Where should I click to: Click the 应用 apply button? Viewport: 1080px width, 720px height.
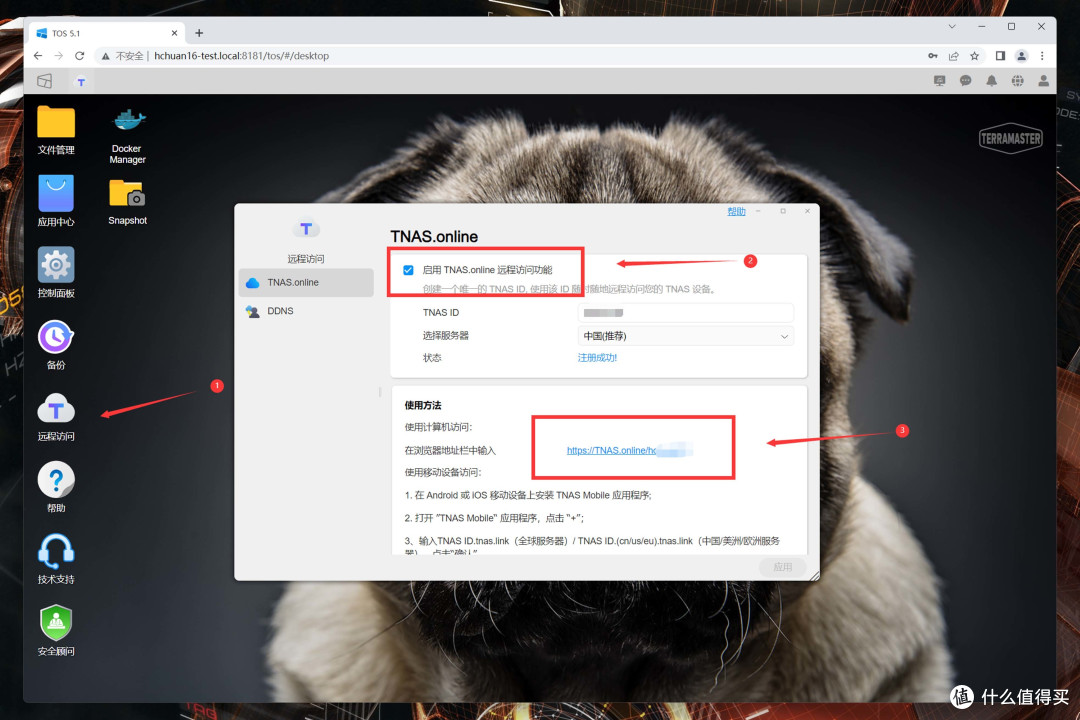point(782,567)
